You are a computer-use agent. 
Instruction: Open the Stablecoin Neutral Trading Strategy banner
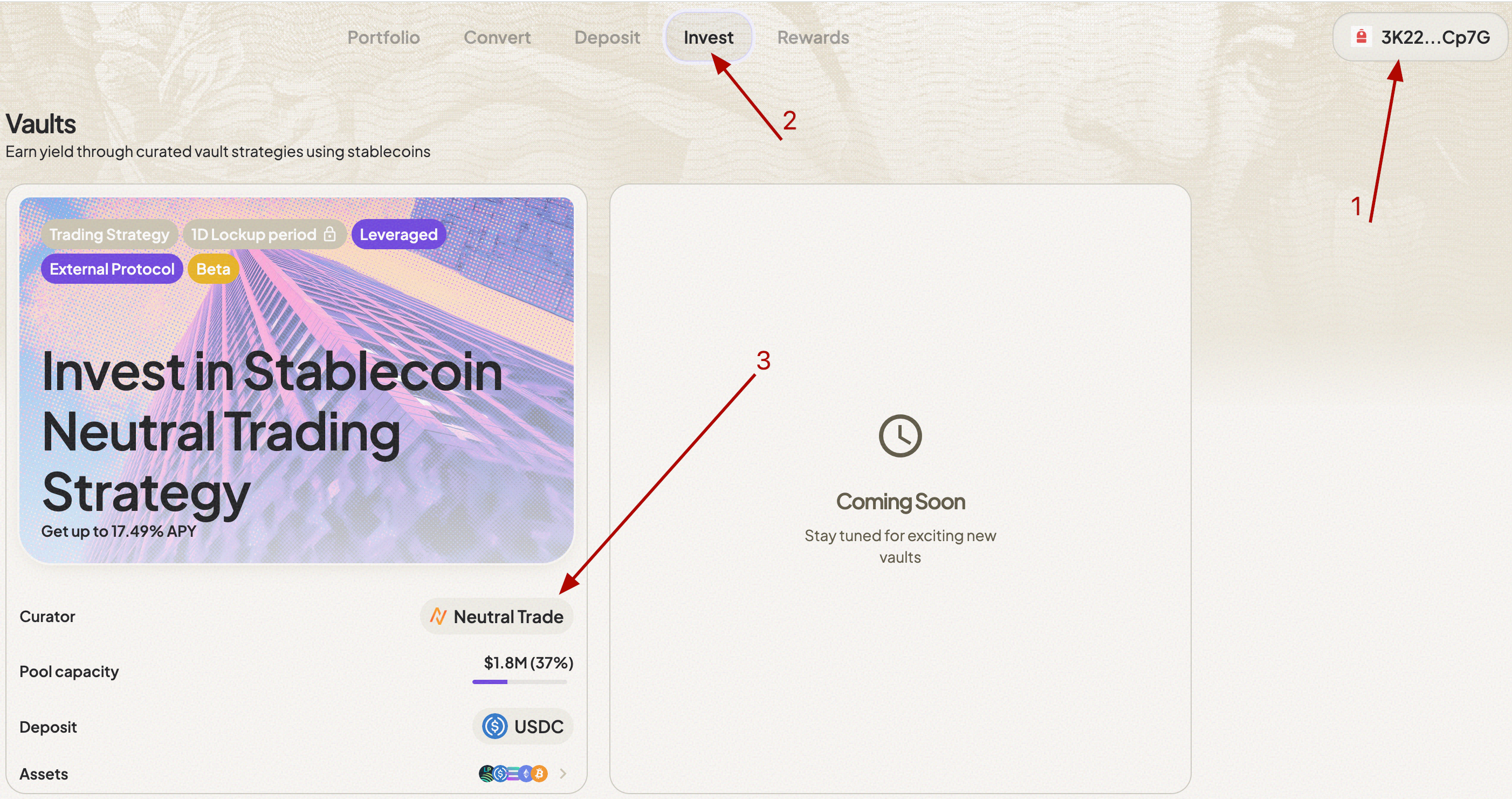296,411
